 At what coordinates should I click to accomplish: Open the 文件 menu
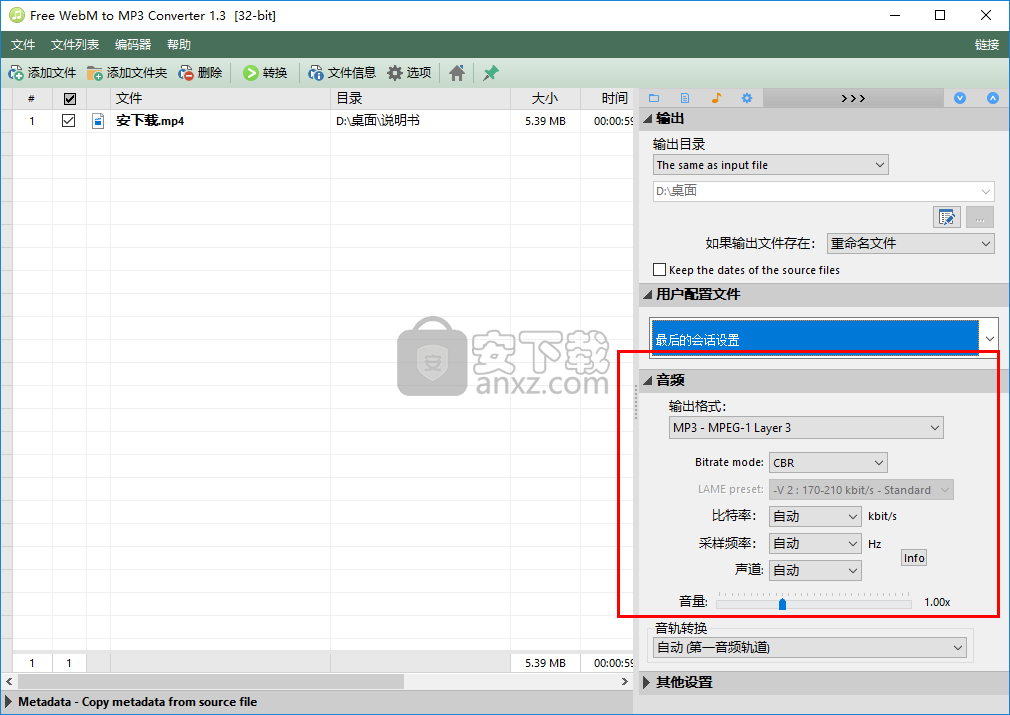click(x=23, y=44)
